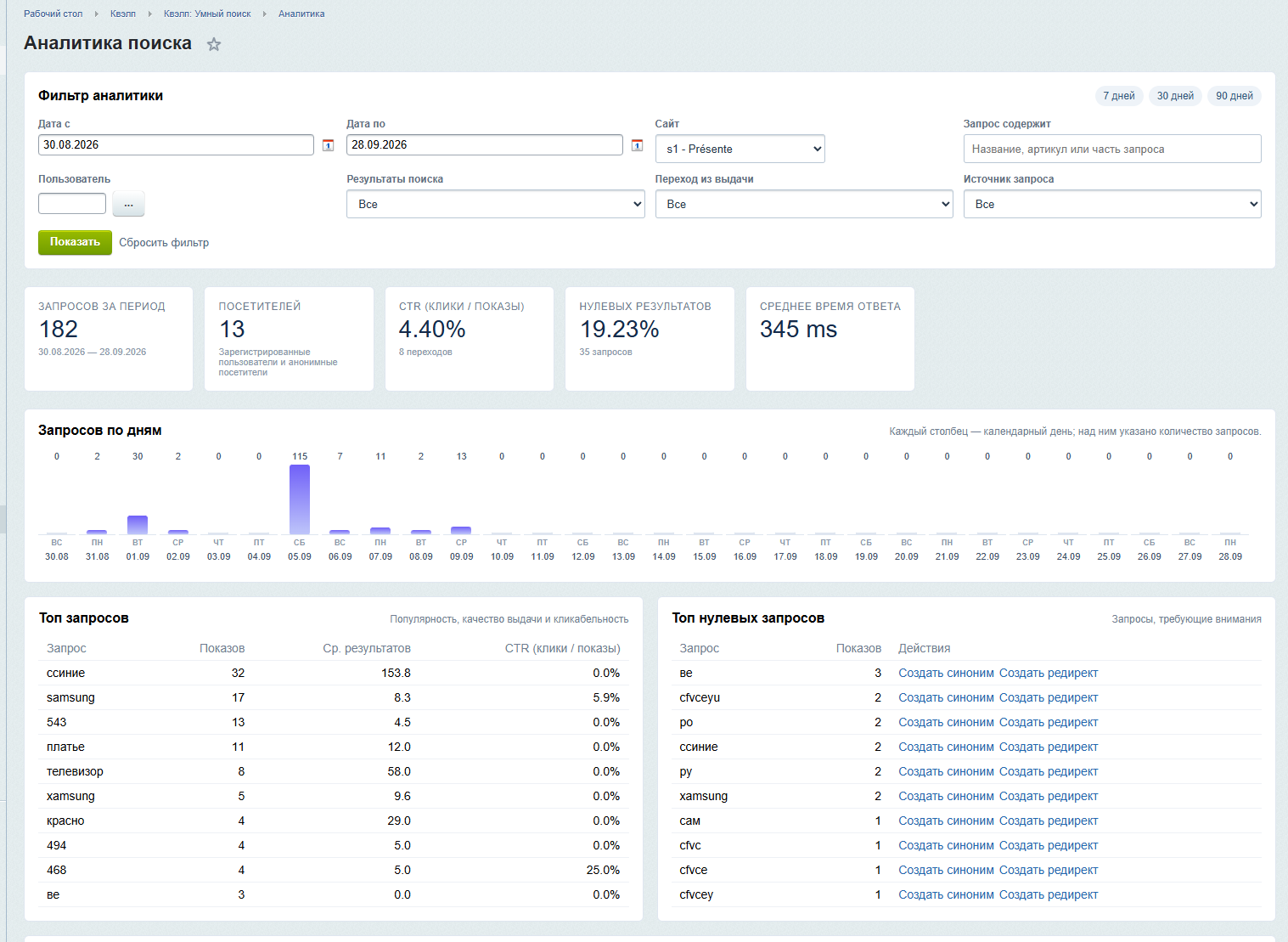The image size is (1288, 942).
Task: Expand the Сайт dropdown
Action: pos(740,149)
